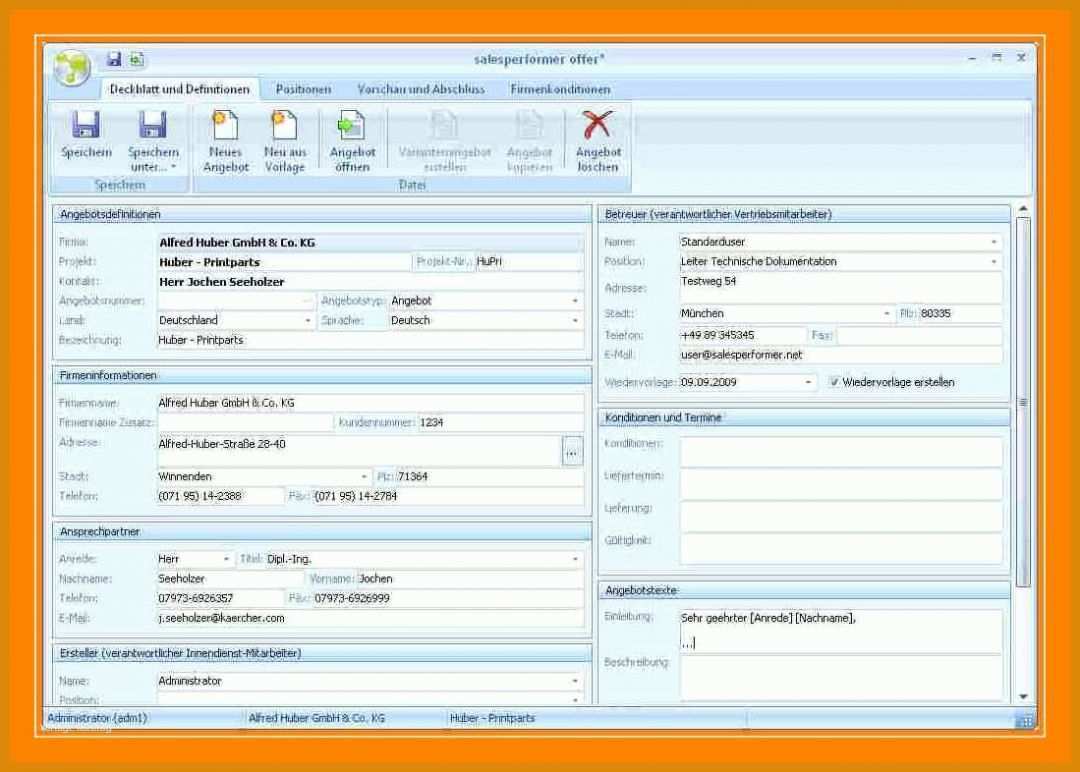This screenshot has height=772, width=1080.
Task: Click the Bezeichnung input field
Action: (370, 340)
